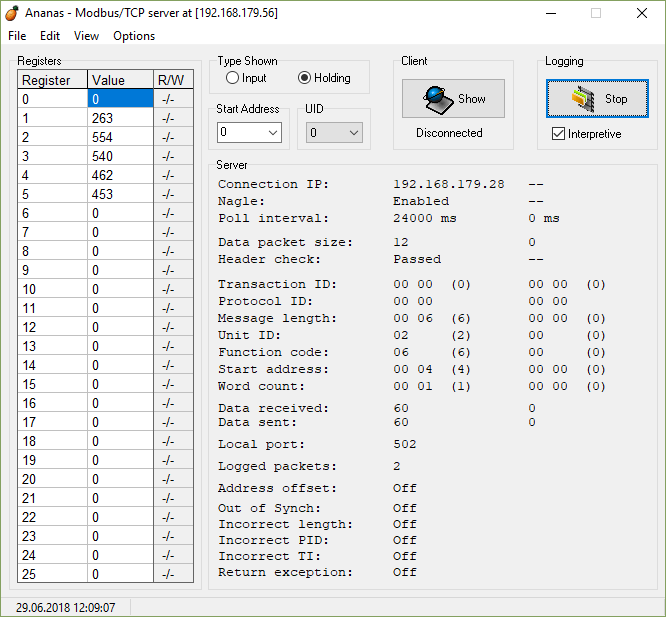Click the Local port 502 value

pos(405,444)
